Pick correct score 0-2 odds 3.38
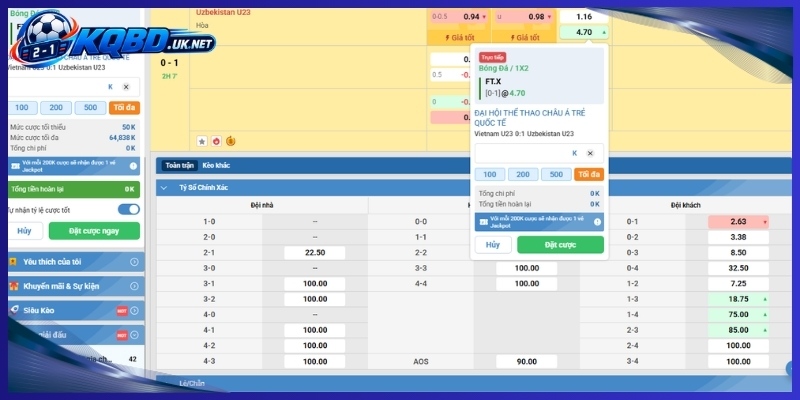This screenshot has height=400, width=800. coord(738,237)
